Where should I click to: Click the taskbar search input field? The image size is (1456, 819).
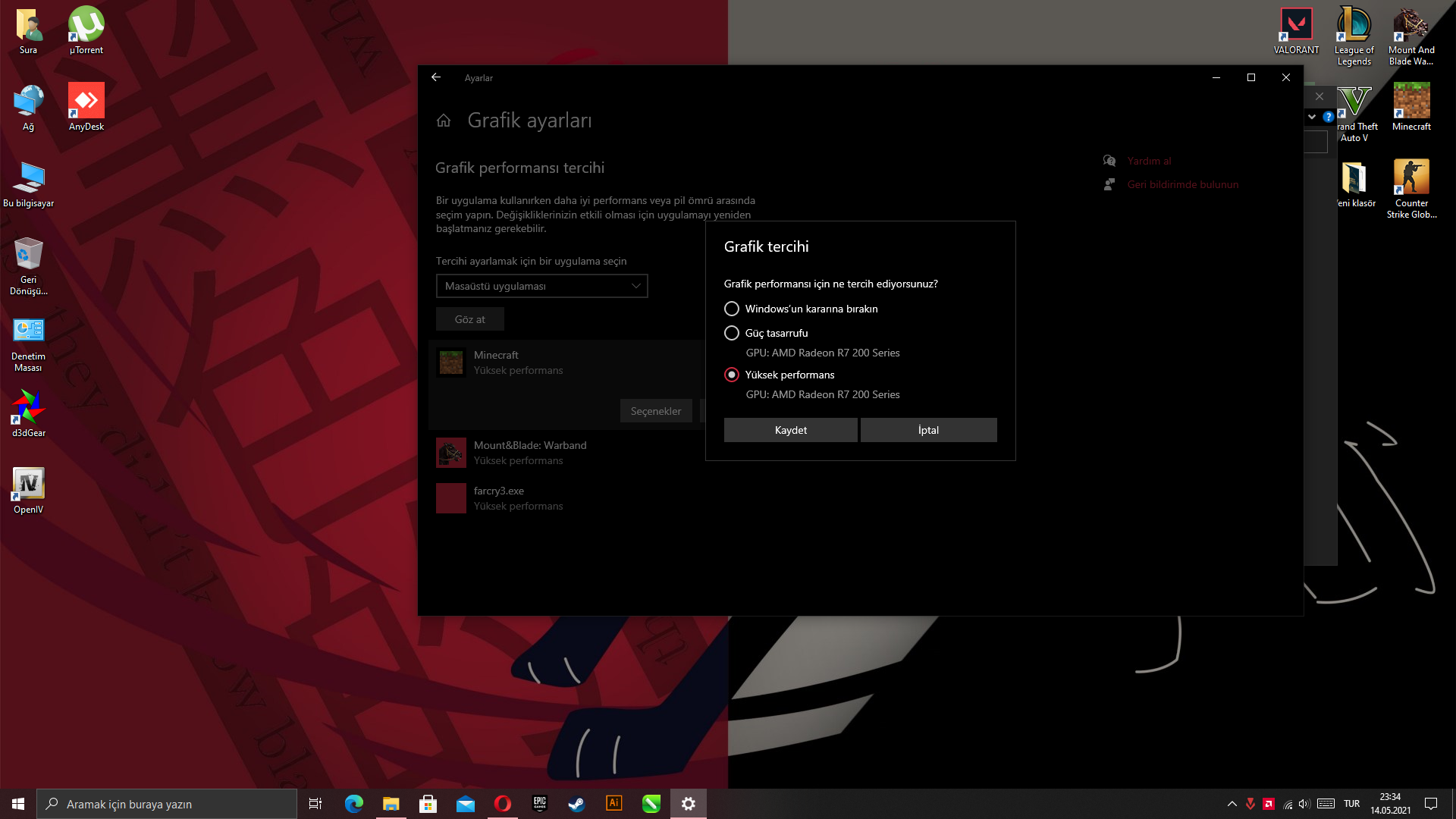pyautogui.click(x=167, y=804)
